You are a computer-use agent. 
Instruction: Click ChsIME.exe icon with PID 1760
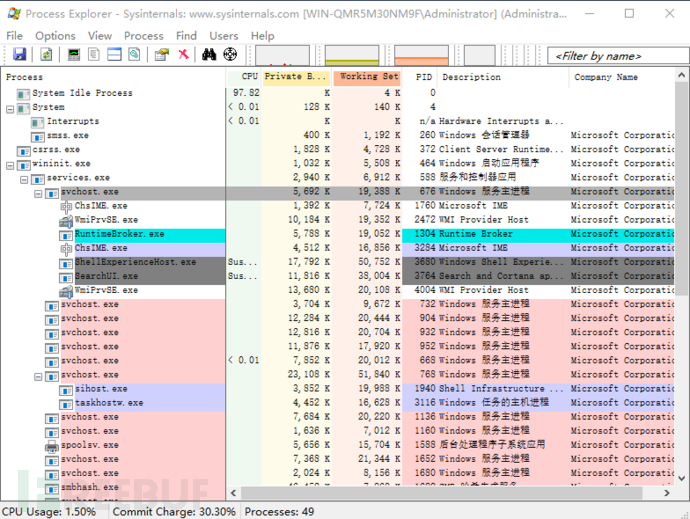click(66, 206)
